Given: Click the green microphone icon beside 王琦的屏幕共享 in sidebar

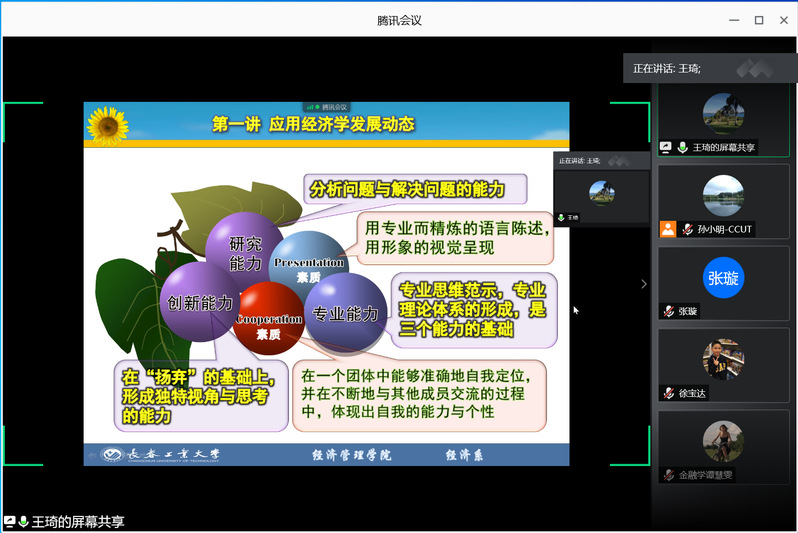Looking at the screenshot, I should [x=682, y=147].
